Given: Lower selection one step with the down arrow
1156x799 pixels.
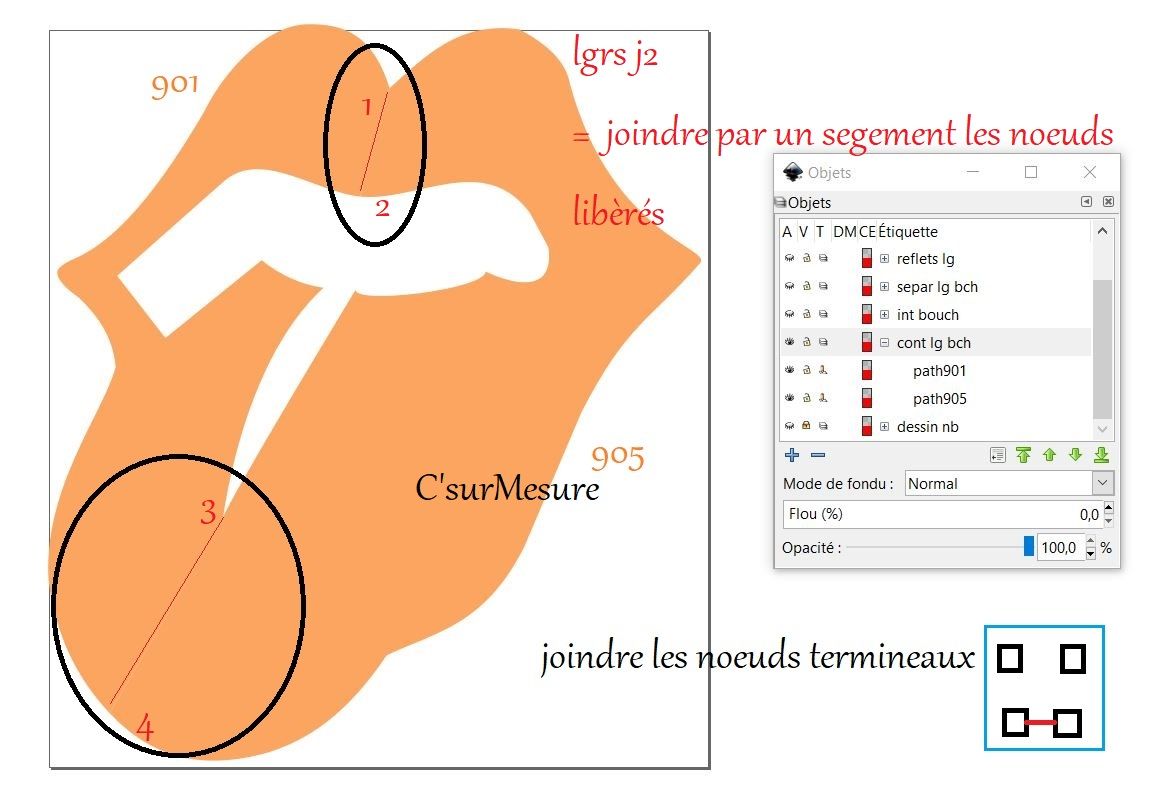Looking at the screenshot, I should (x=1075, y=455).
